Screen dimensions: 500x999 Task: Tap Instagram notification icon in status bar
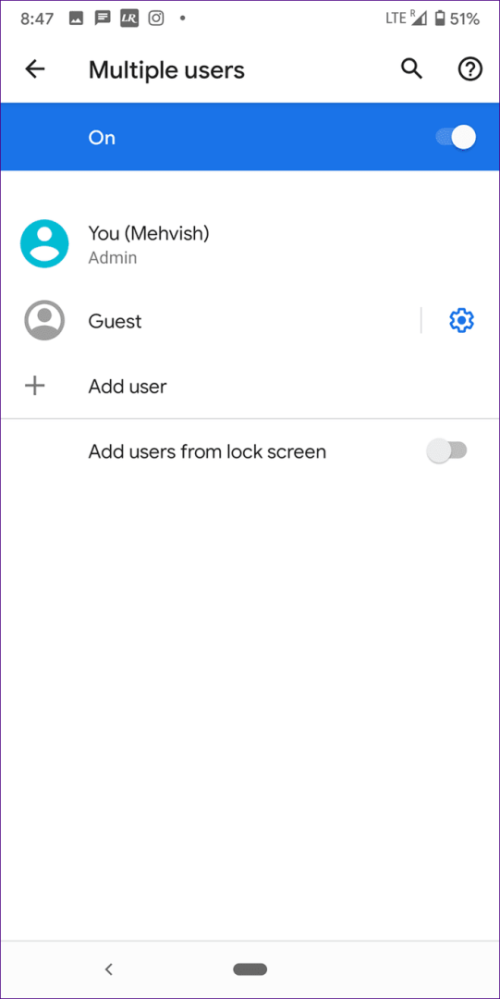tap(156, 18)
